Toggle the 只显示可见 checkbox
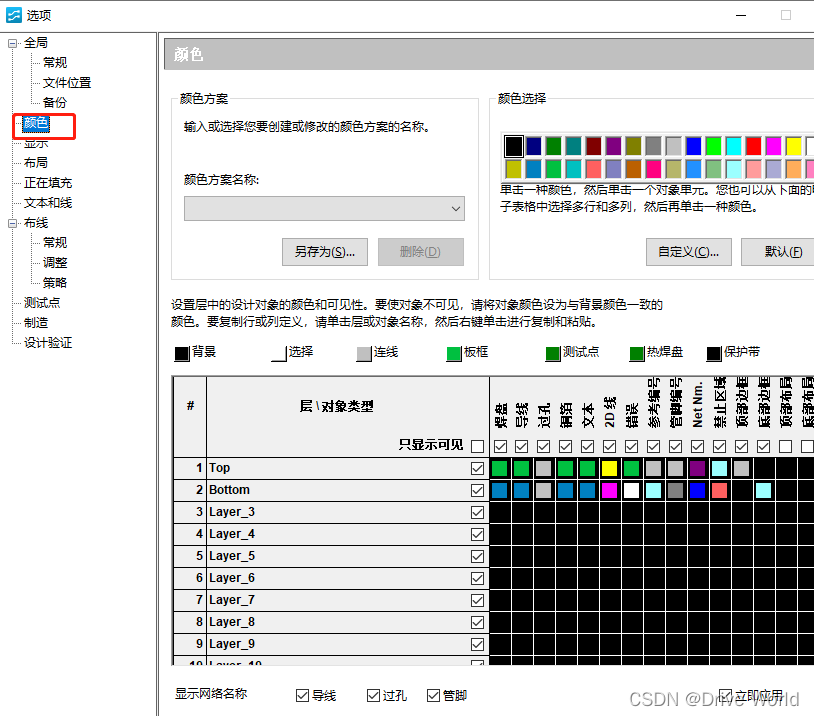Screen dimensions: 814x716 coord(478,446)
